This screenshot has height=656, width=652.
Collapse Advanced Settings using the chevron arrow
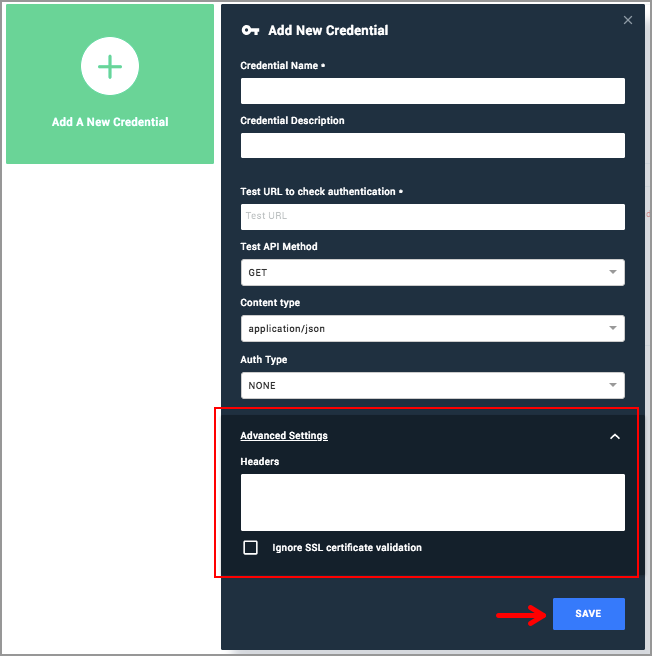coord(614,436)
